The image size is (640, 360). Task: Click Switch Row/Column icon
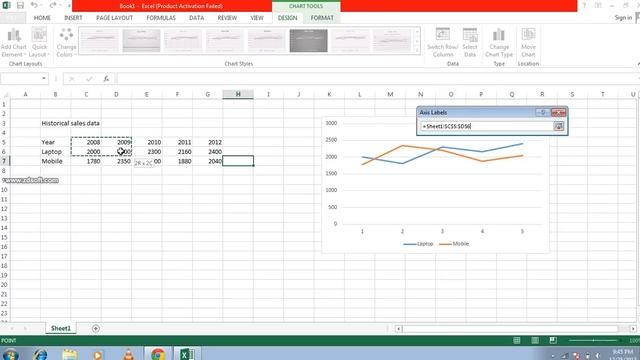(x=443, y=43)
